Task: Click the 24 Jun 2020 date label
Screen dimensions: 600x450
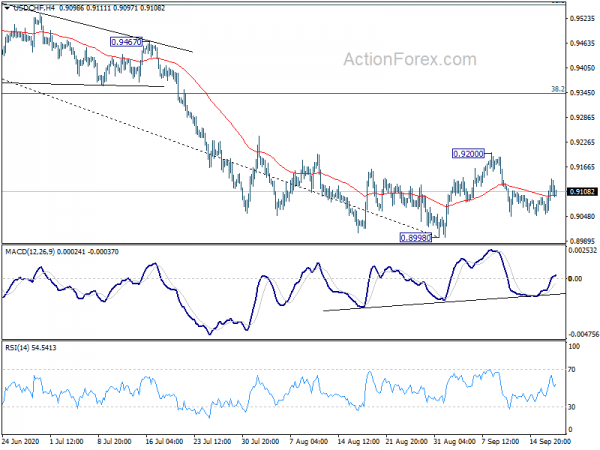Action: click(21, 441)
